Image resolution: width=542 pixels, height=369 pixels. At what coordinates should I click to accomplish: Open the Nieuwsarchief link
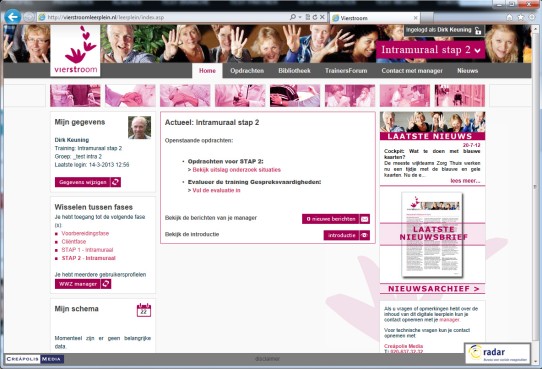point(432,288)
